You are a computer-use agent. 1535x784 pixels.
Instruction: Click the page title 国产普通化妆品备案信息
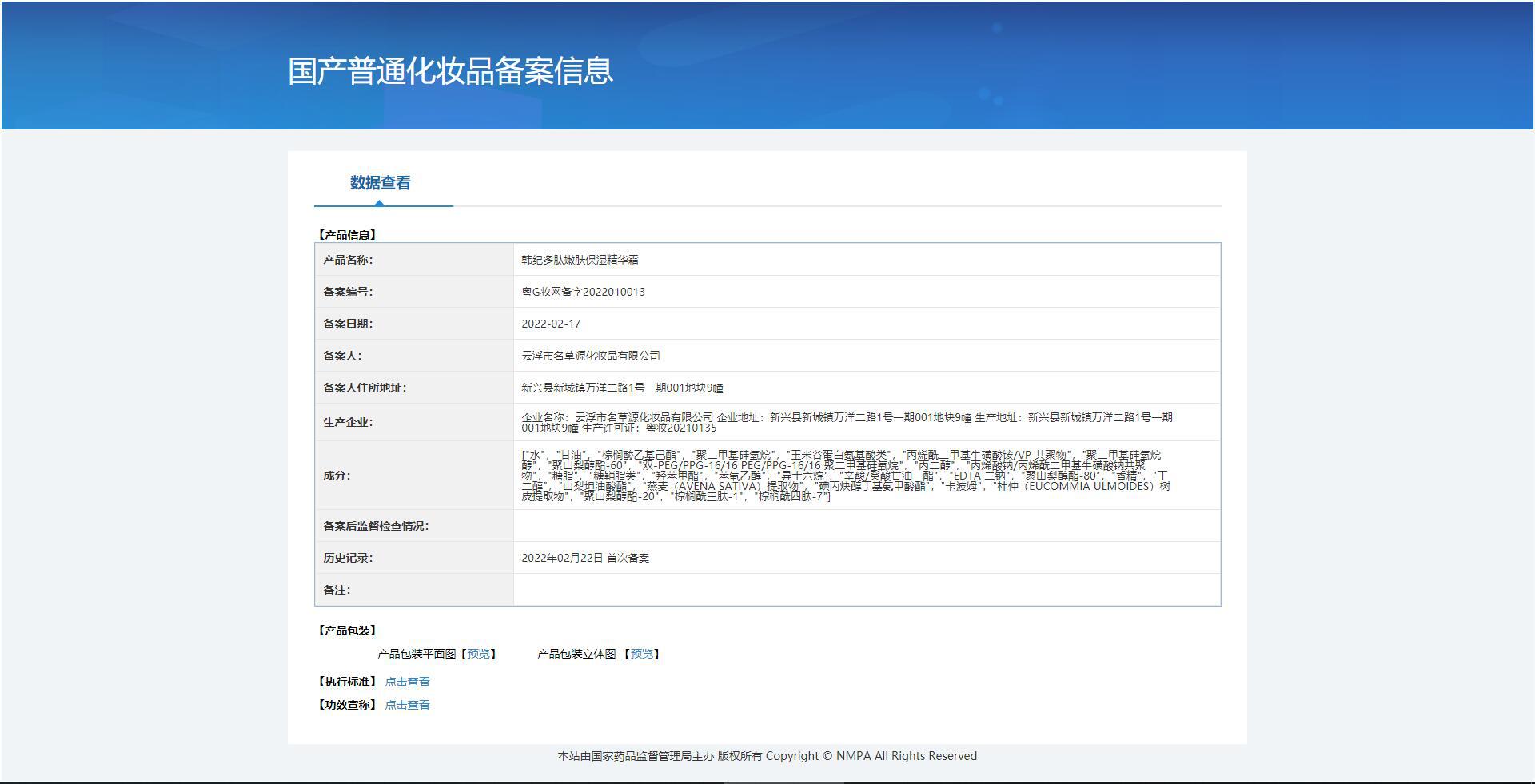(451, 70)
